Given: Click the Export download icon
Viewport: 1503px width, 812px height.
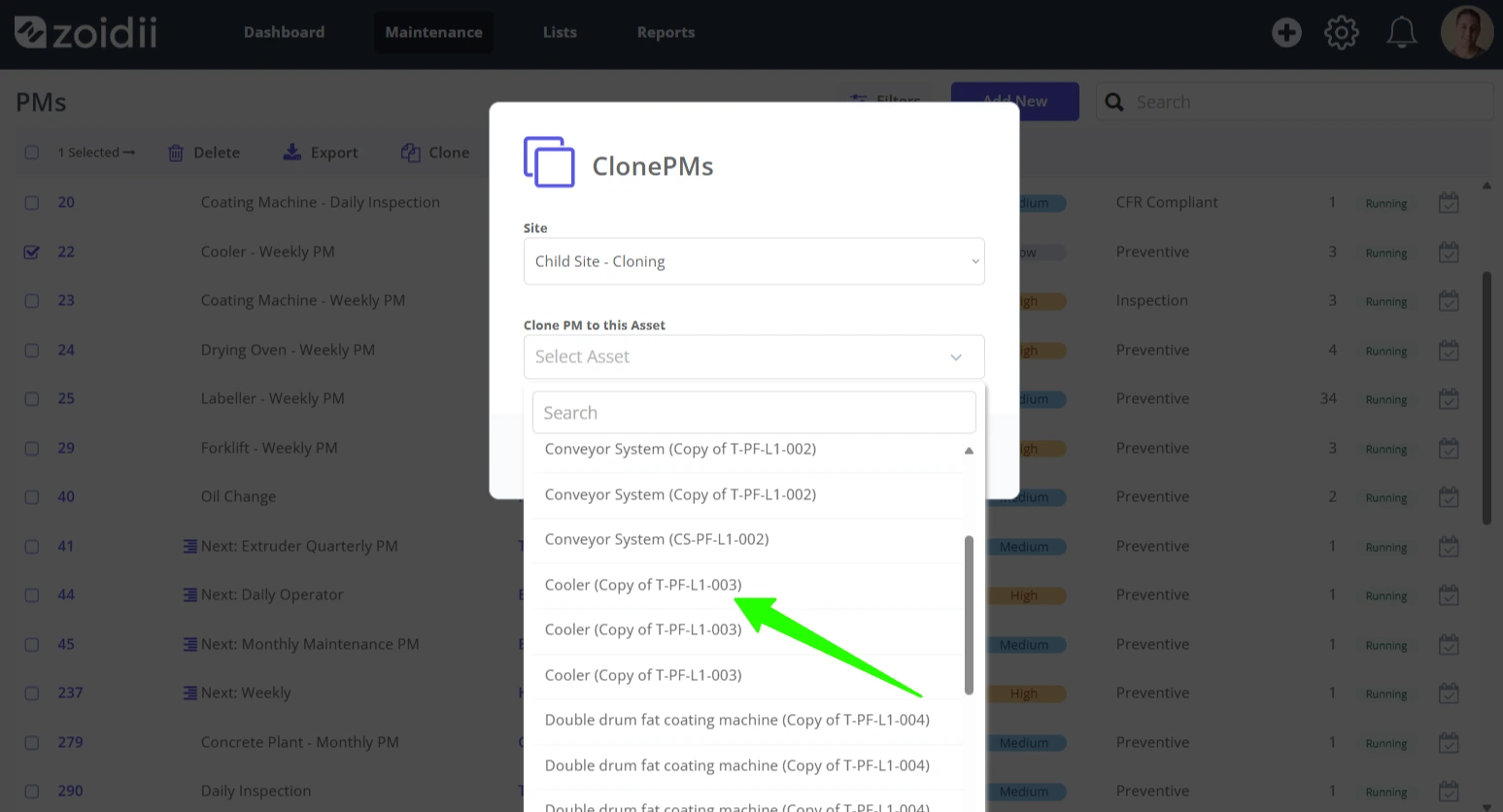Looking at the screenshot, I should click(291, 152).
